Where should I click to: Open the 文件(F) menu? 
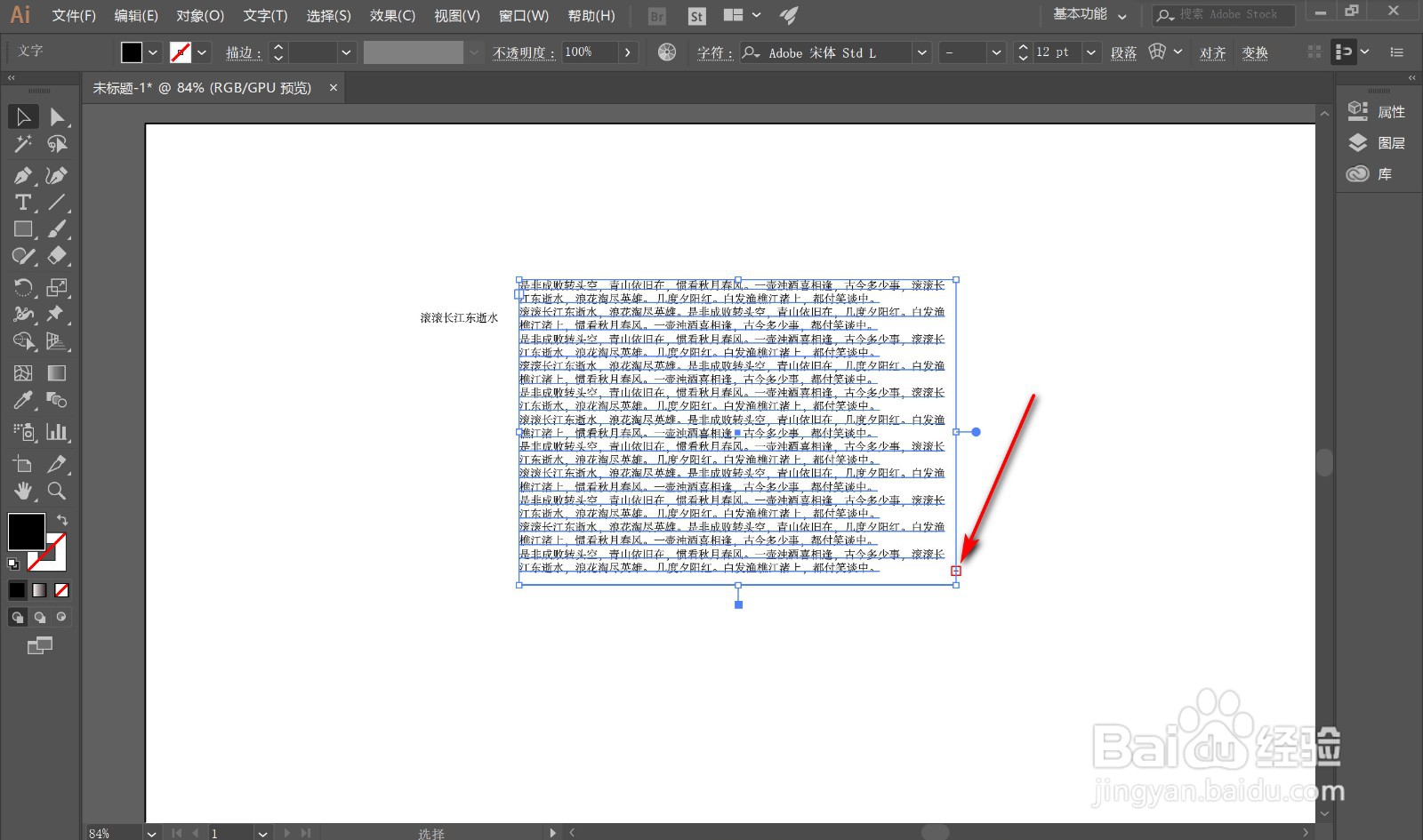coord(74,16)
